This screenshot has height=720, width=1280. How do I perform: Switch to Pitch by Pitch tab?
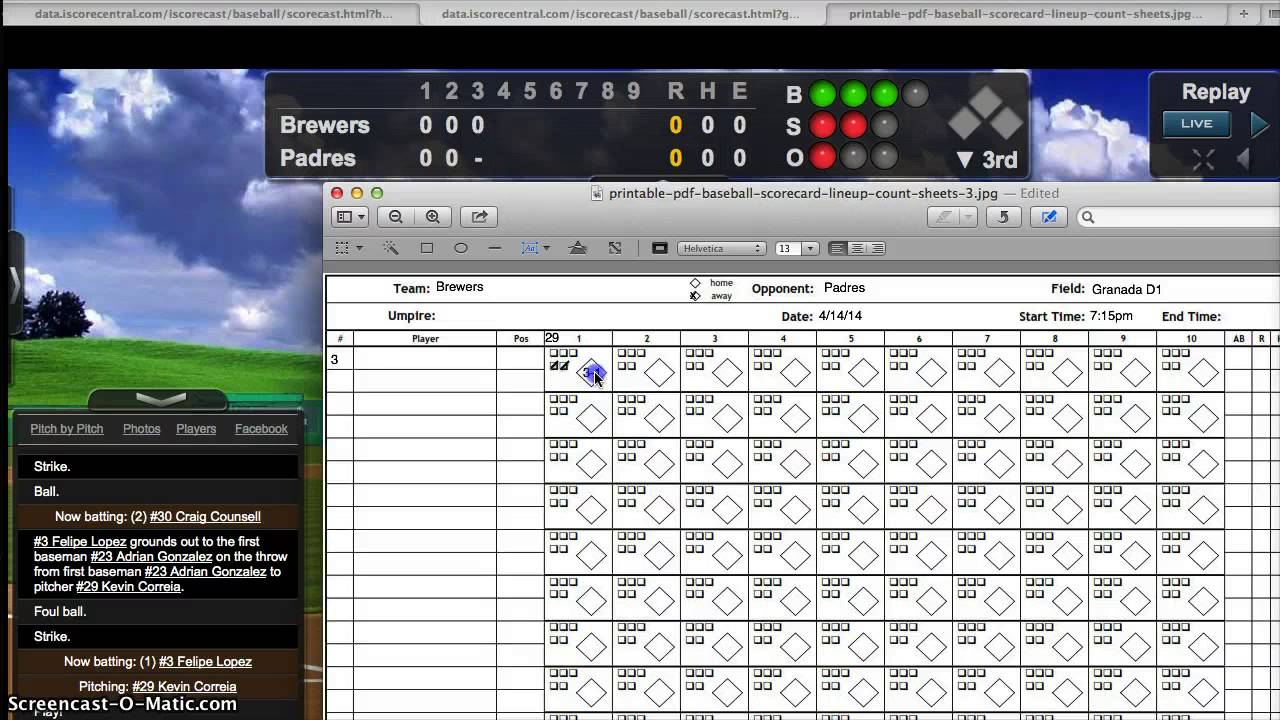(x=67, y=429)
